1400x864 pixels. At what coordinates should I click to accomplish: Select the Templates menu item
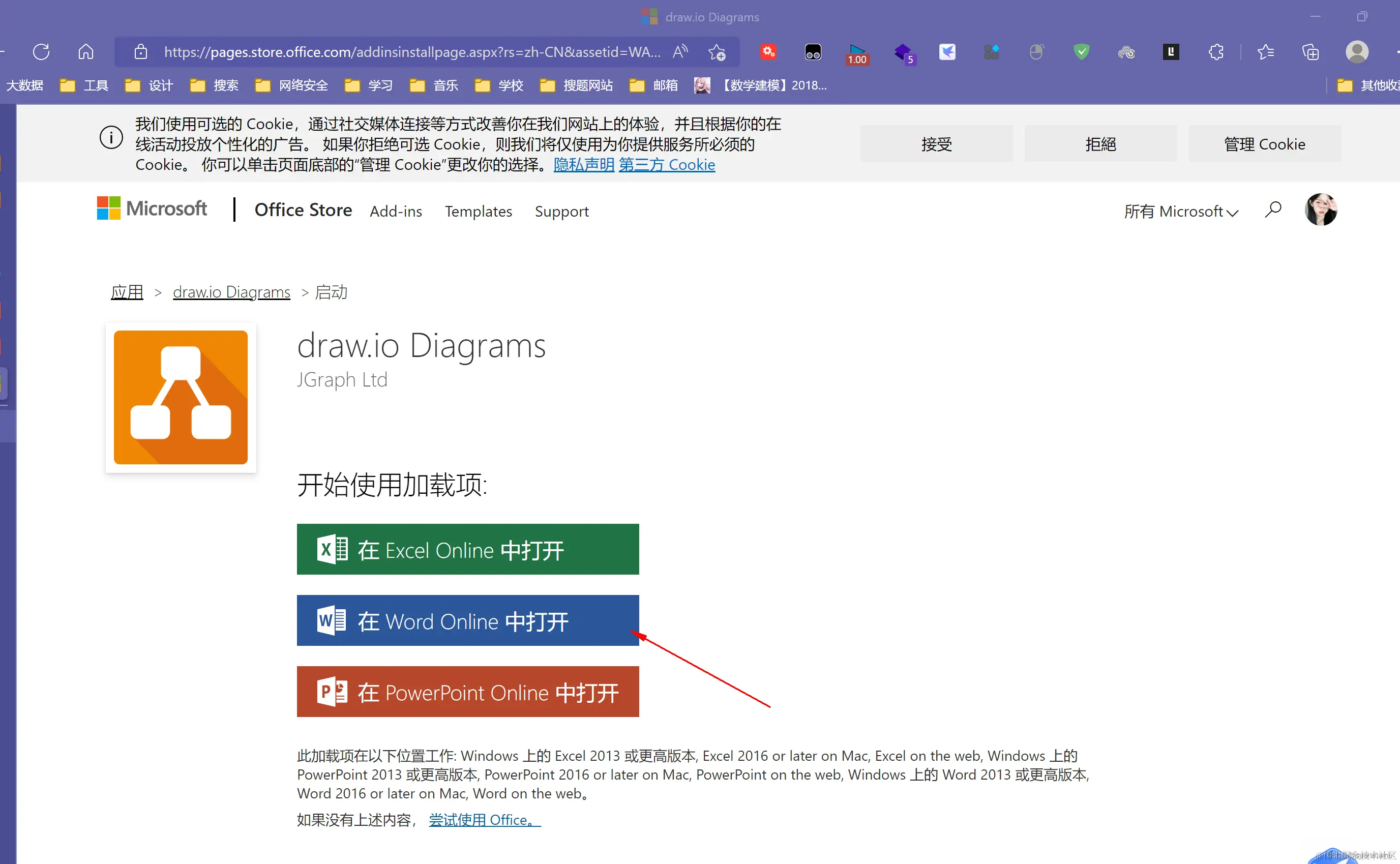479,211
